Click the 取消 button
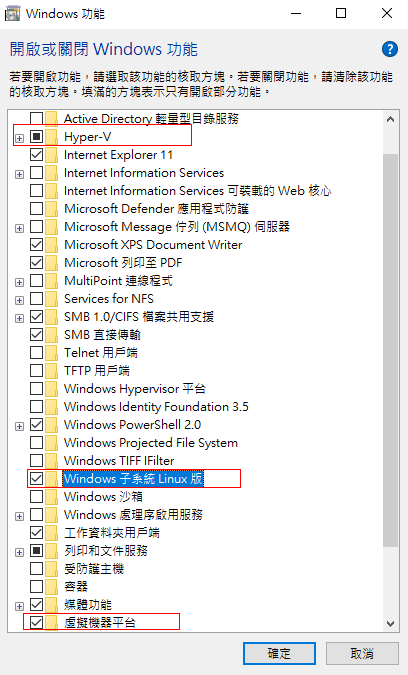The image size is (408, 675). click(x=362, y=653)
